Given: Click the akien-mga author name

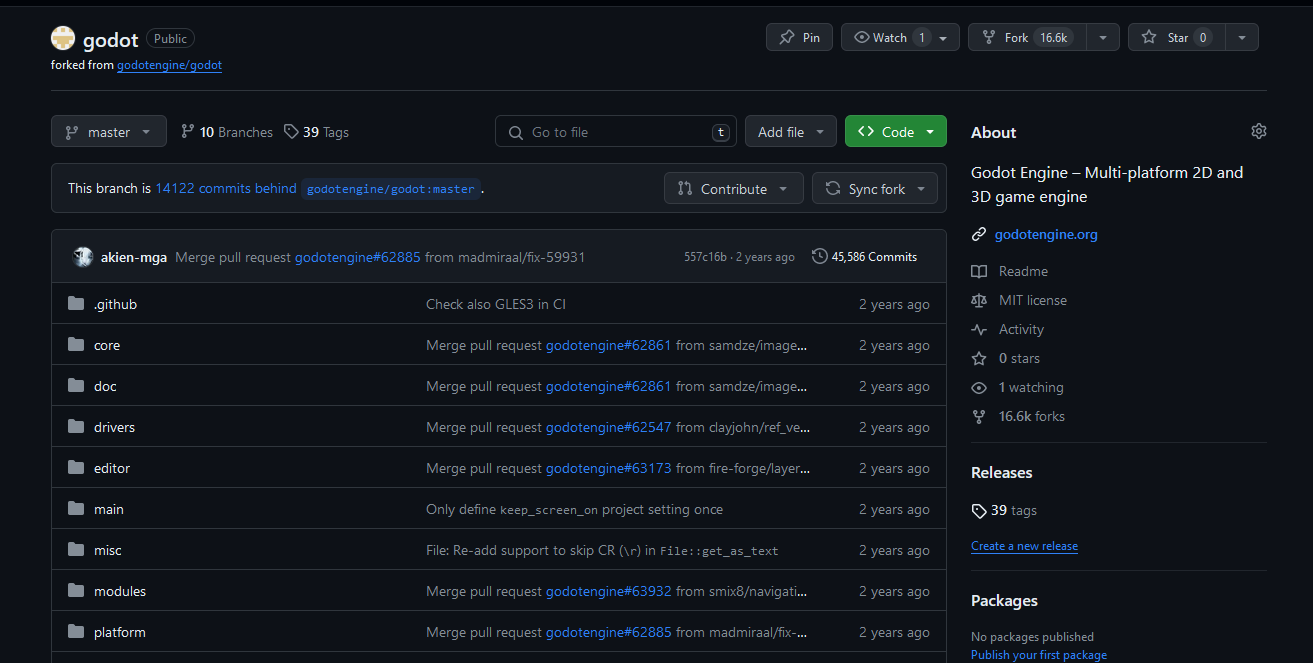Looking at the screenshot, I should pyautogui.click(x=134, y=257).
